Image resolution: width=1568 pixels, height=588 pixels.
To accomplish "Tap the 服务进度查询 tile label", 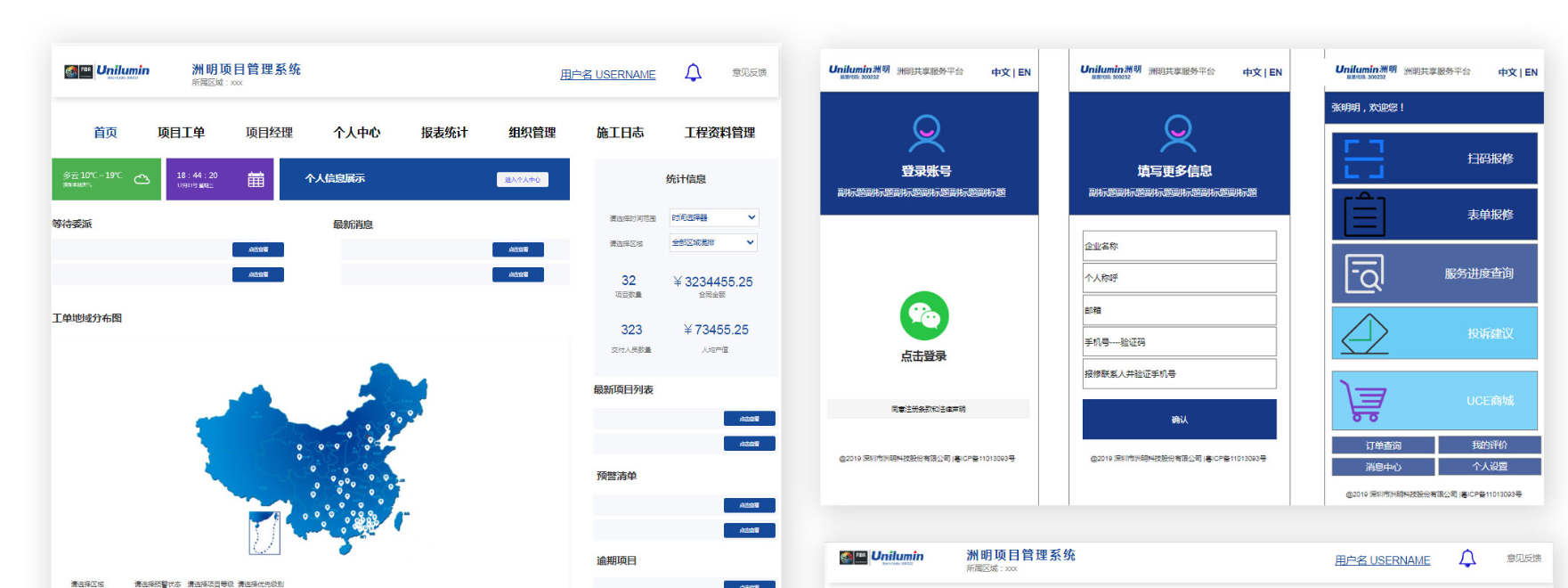I will click(x=1479, y=274).
